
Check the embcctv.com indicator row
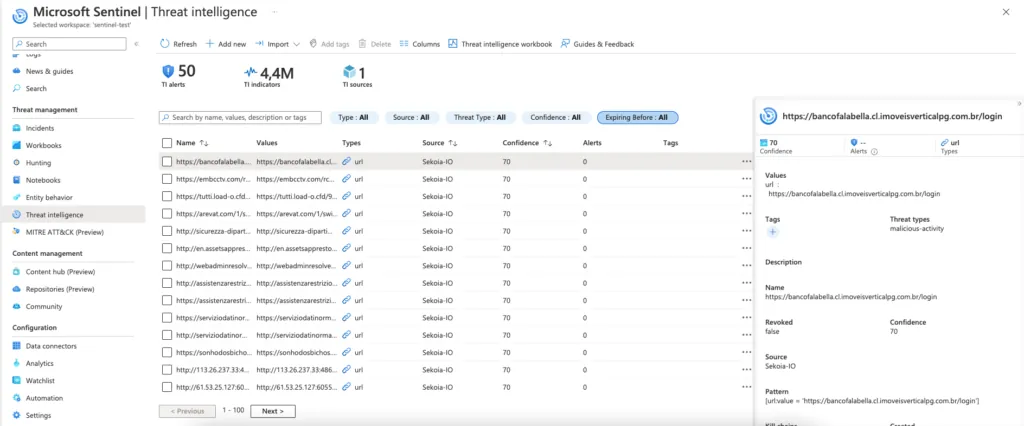click(x=167, y=178)
